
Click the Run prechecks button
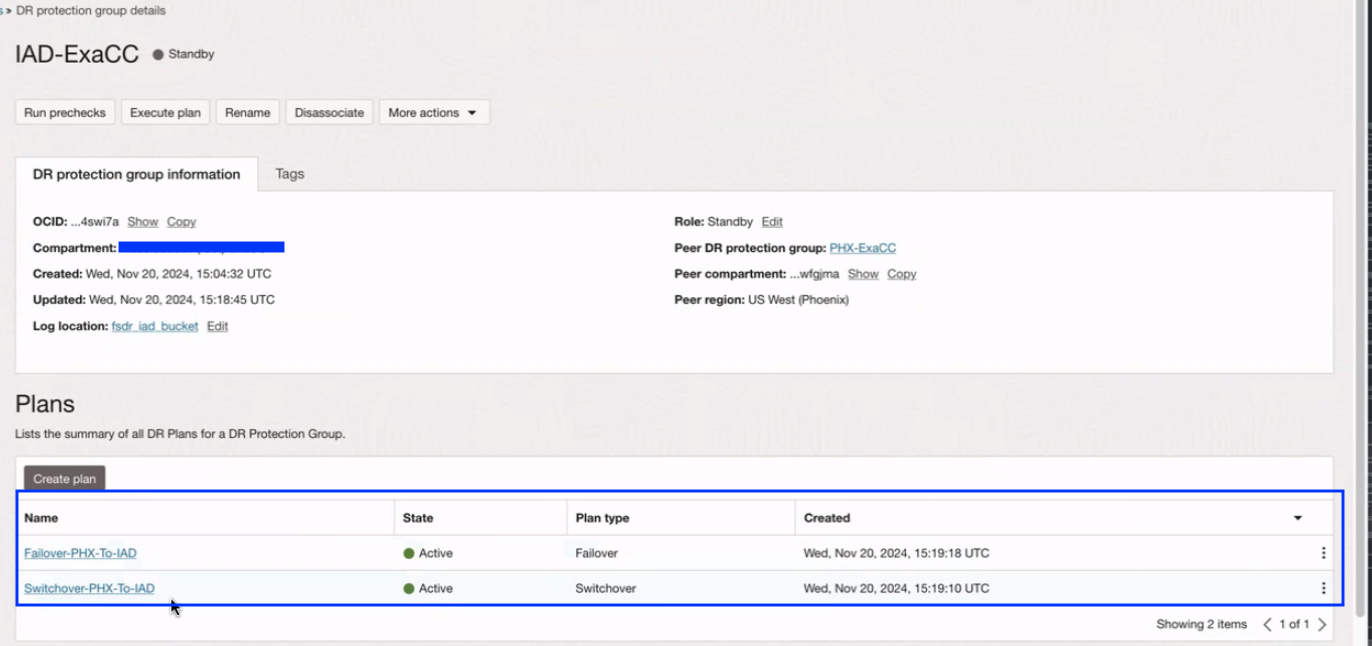[x=65, y=113]
